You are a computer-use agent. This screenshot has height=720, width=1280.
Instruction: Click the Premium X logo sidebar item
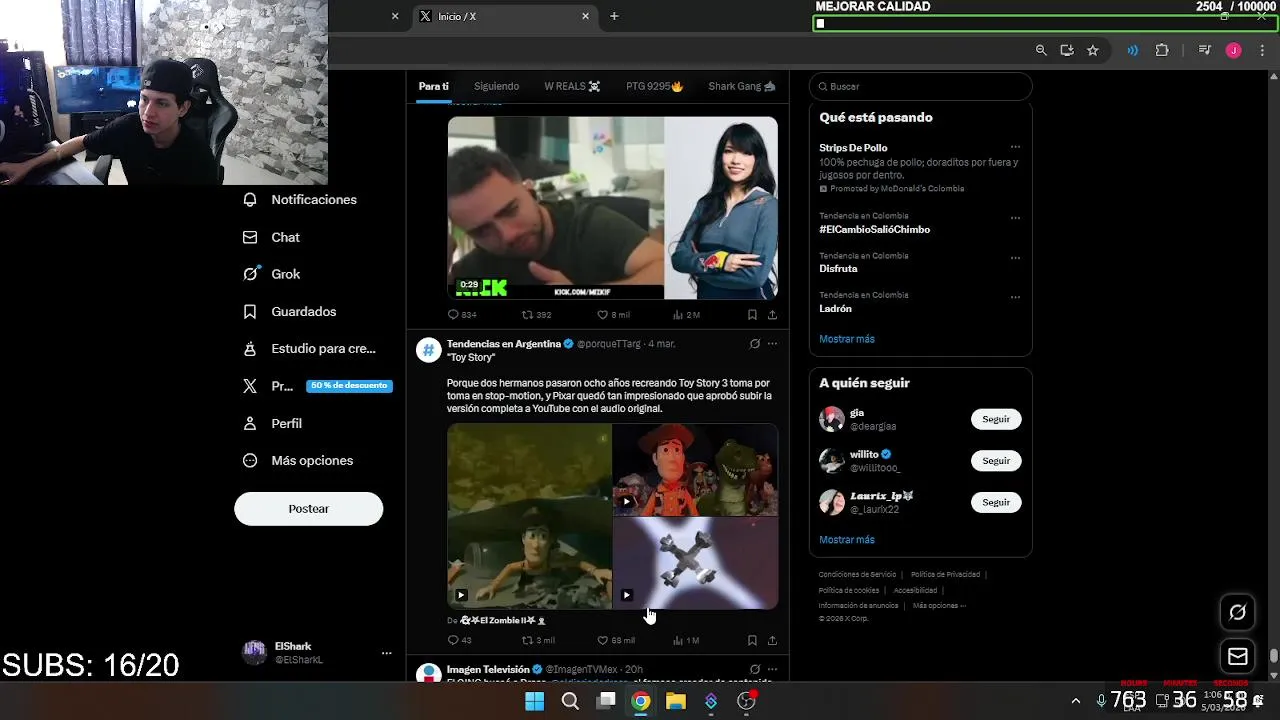pyautogui.click(x=250, y=386)
